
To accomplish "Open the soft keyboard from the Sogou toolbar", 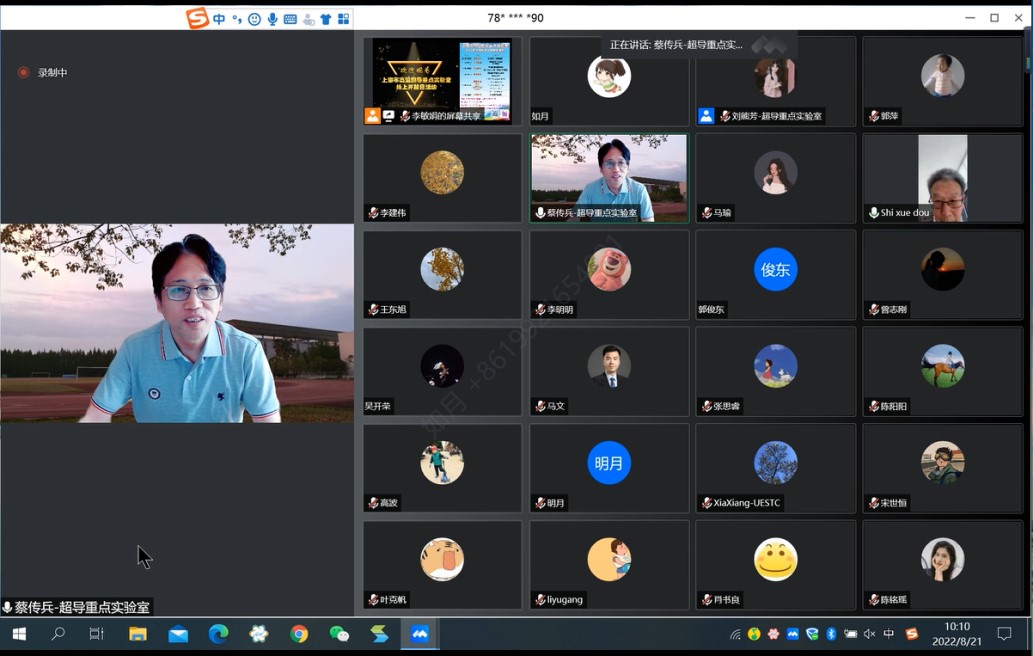I will pos(290,19).
